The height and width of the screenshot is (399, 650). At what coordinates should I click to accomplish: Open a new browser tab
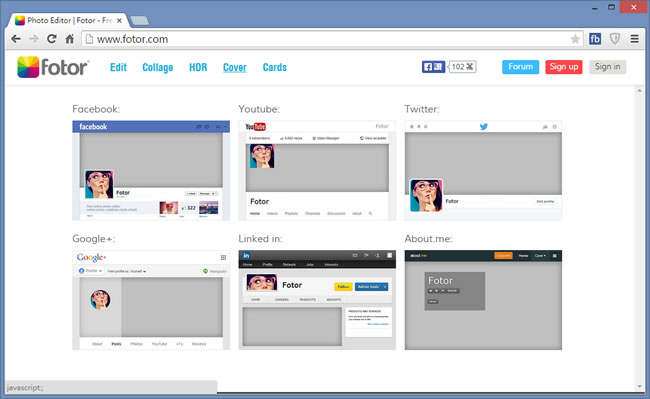(140, 20)
